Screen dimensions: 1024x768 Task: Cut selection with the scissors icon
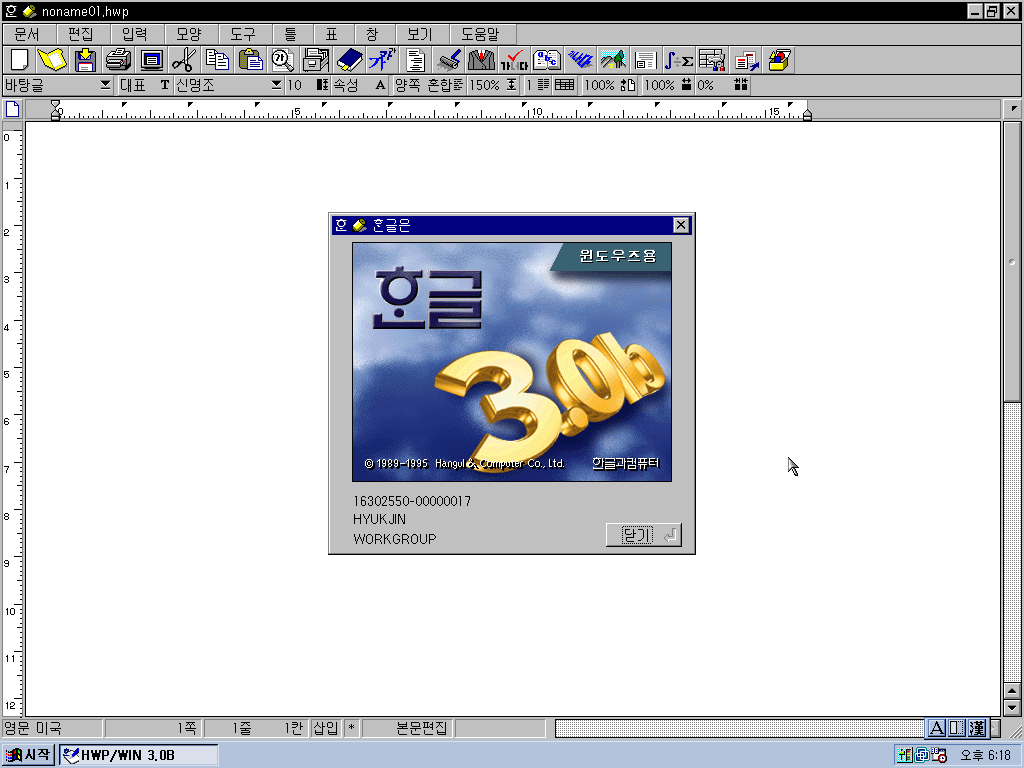point(184,60)
